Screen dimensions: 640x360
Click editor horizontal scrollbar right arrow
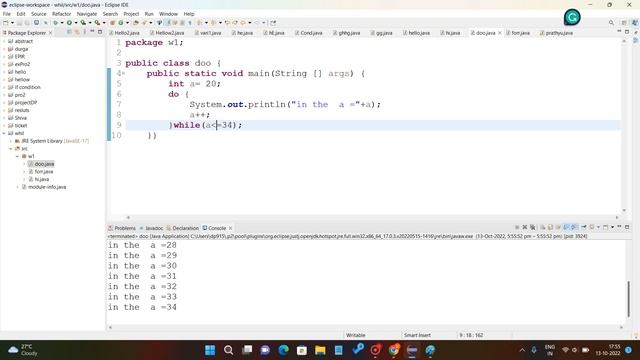coord(617,218)
